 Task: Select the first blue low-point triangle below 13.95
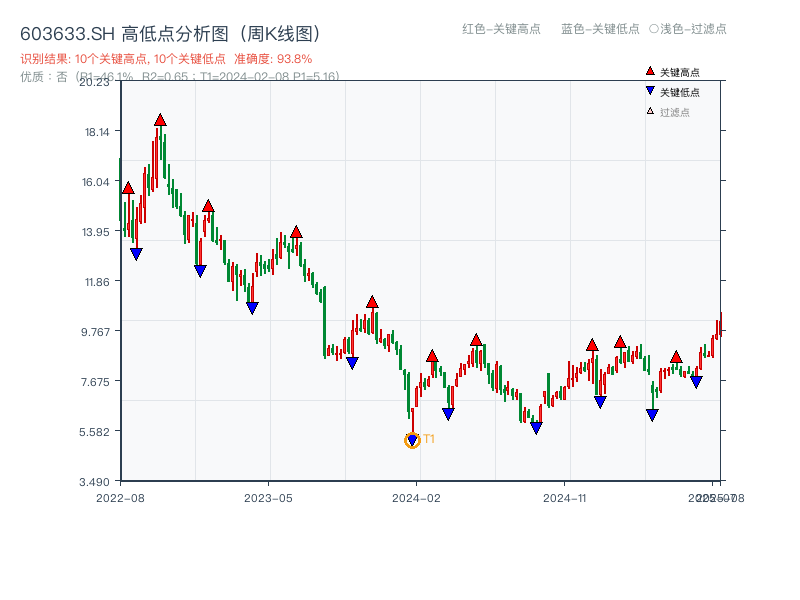(136, 254)
